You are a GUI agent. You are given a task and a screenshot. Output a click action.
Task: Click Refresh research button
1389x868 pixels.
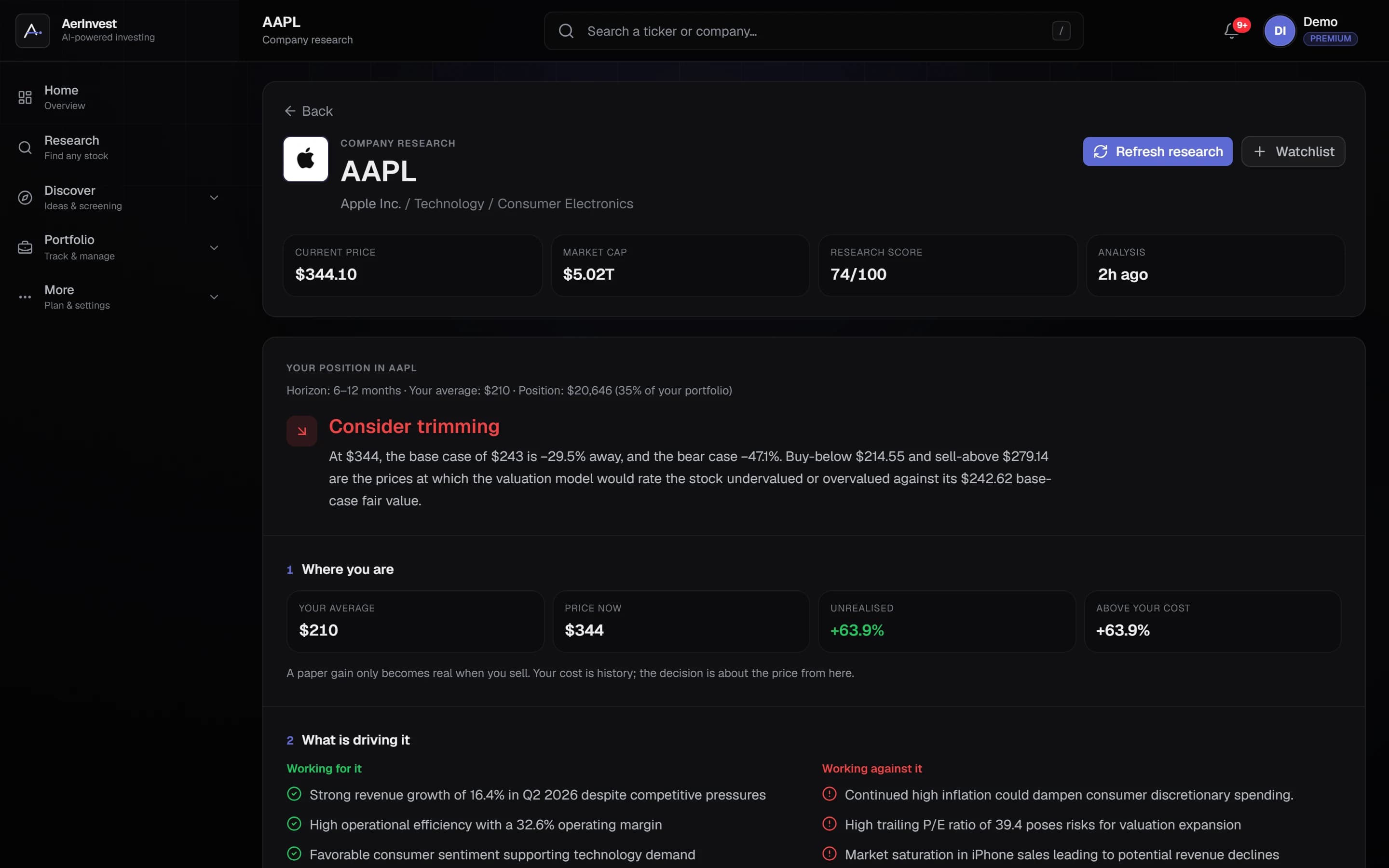[x=1157, y=151]
